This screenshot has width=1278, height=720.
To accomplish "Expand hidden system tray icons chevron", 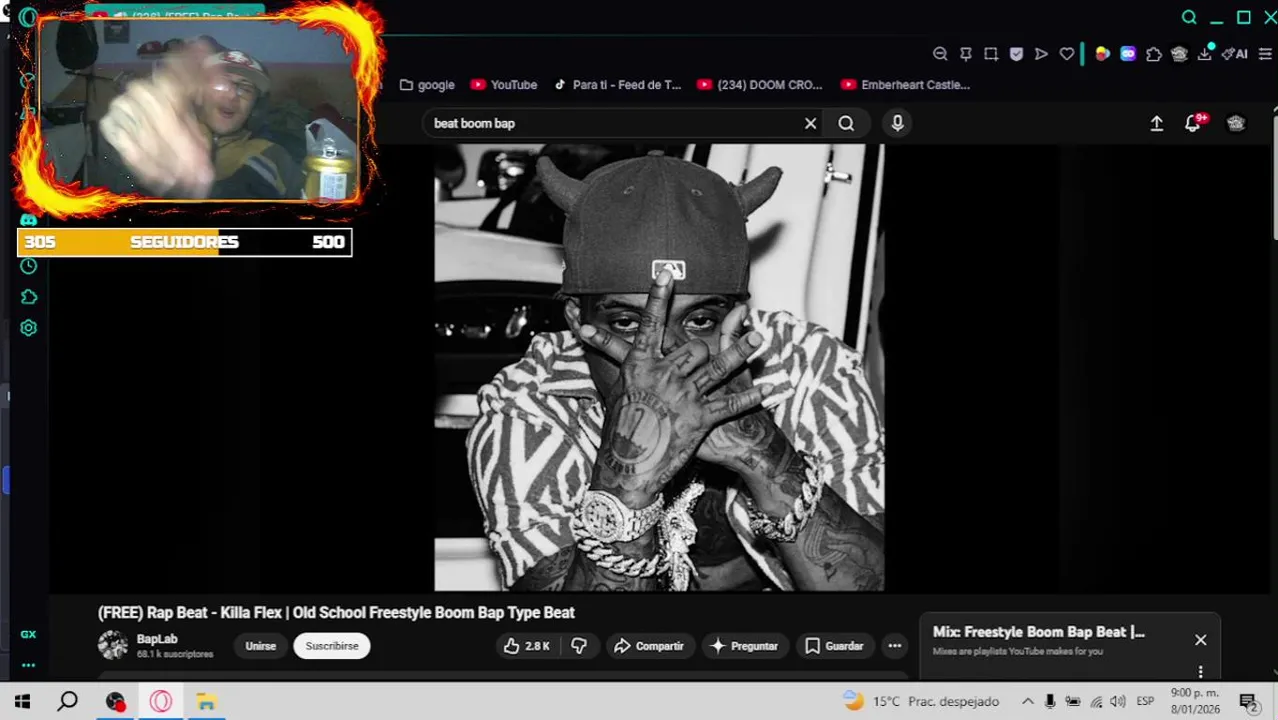I will tap(1027, 701).
